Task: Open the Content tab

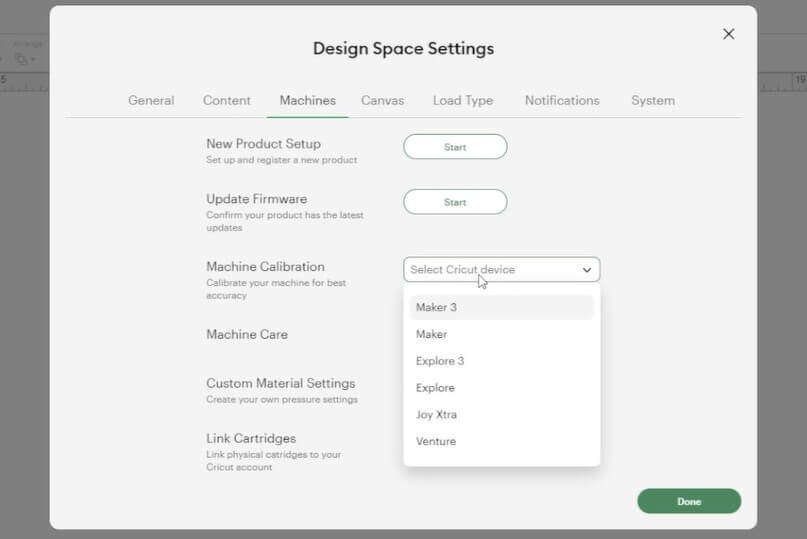Action: [x=226, y=100]
